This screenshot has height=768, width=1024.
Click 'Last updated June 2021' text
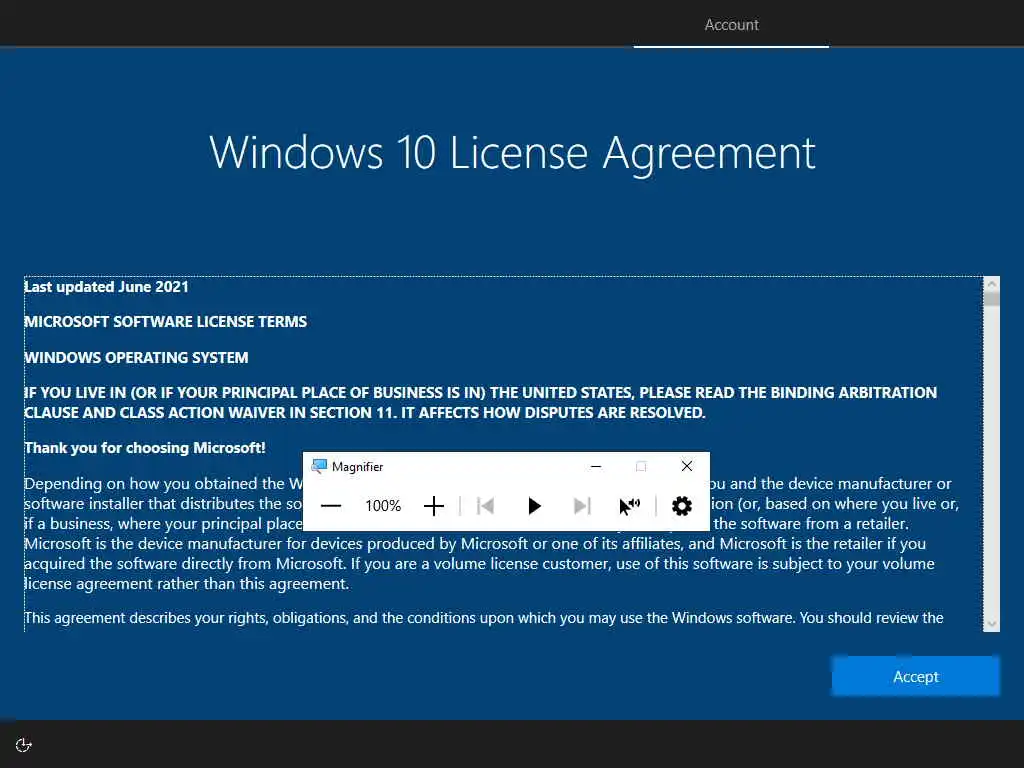point(106,287)
